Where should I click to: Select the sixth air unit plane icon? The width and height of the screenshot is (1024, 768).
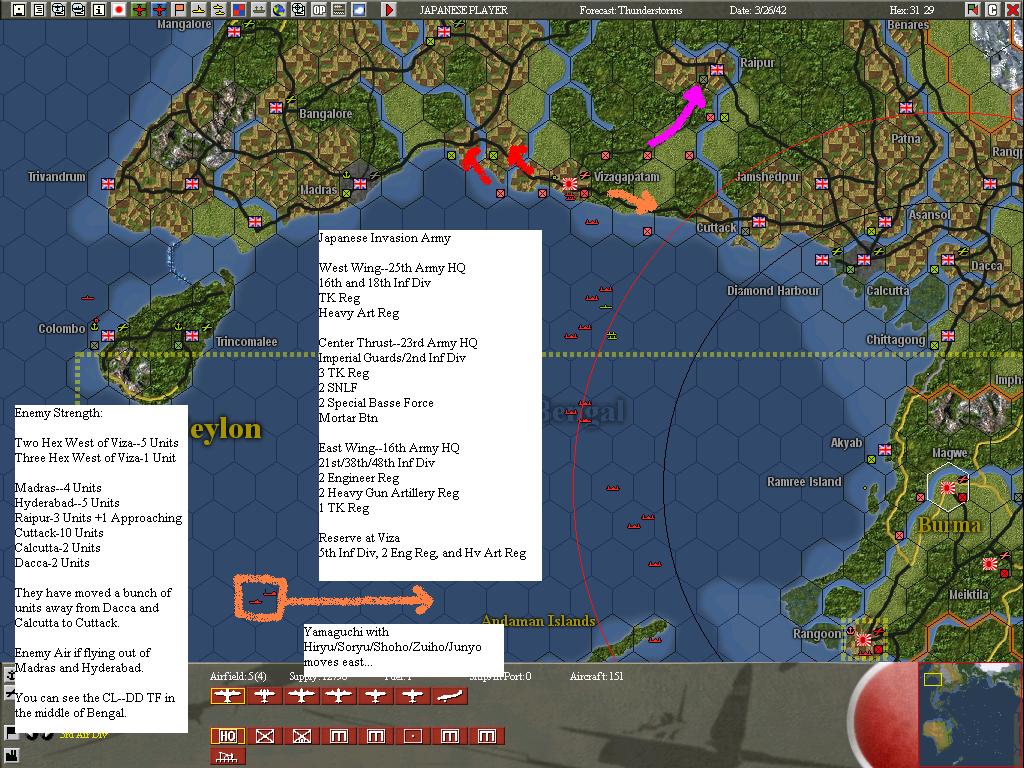point(412,696)
